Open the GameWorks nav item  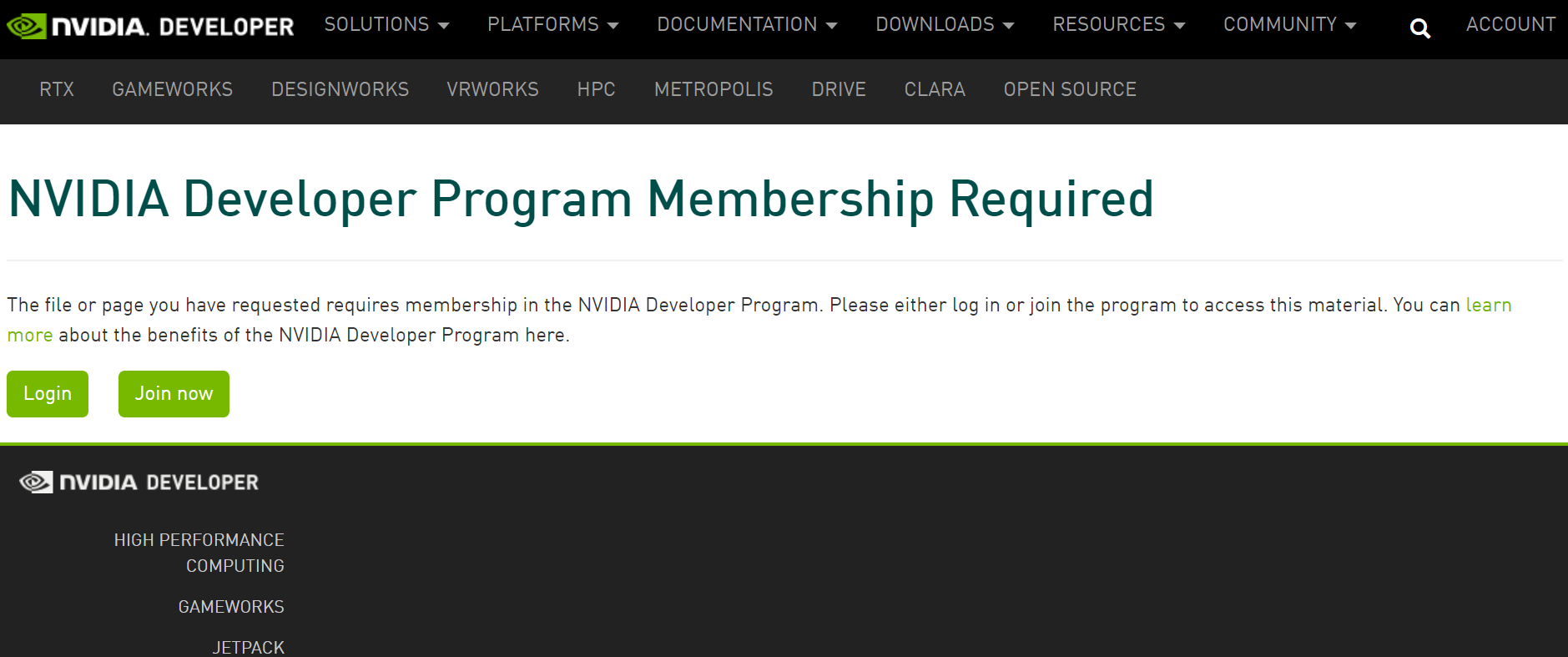click(173, 89)
